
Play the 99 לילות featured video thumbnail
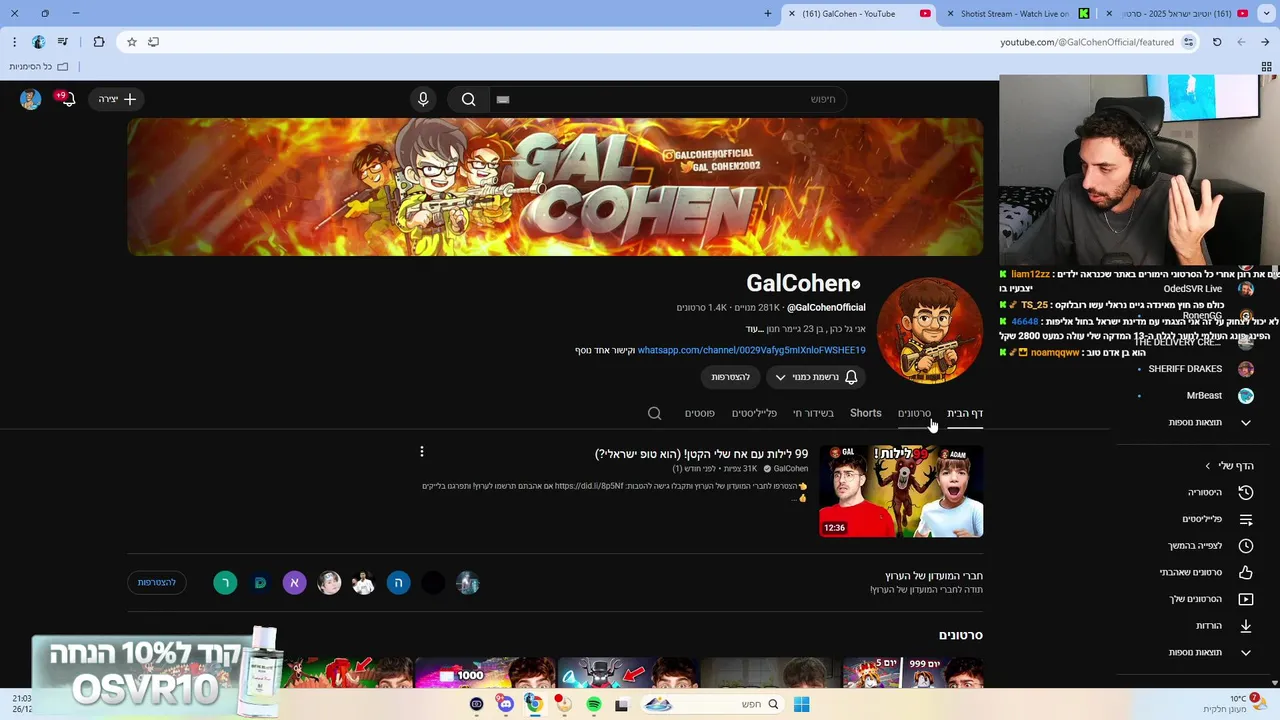(x=901, y=491)
